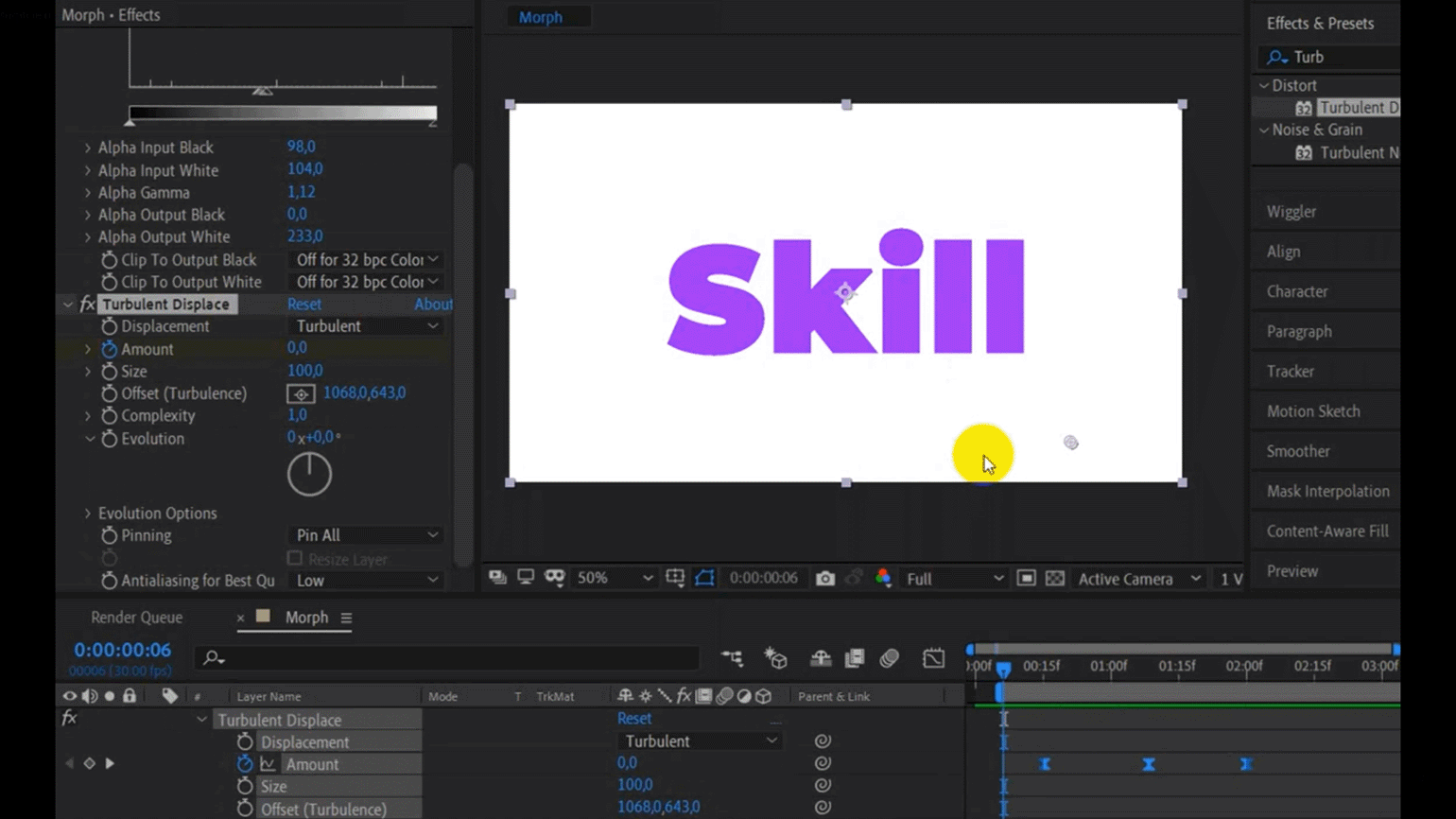
Task: Toggle the Clip To Output Black stopwatch
Action: 109,260
